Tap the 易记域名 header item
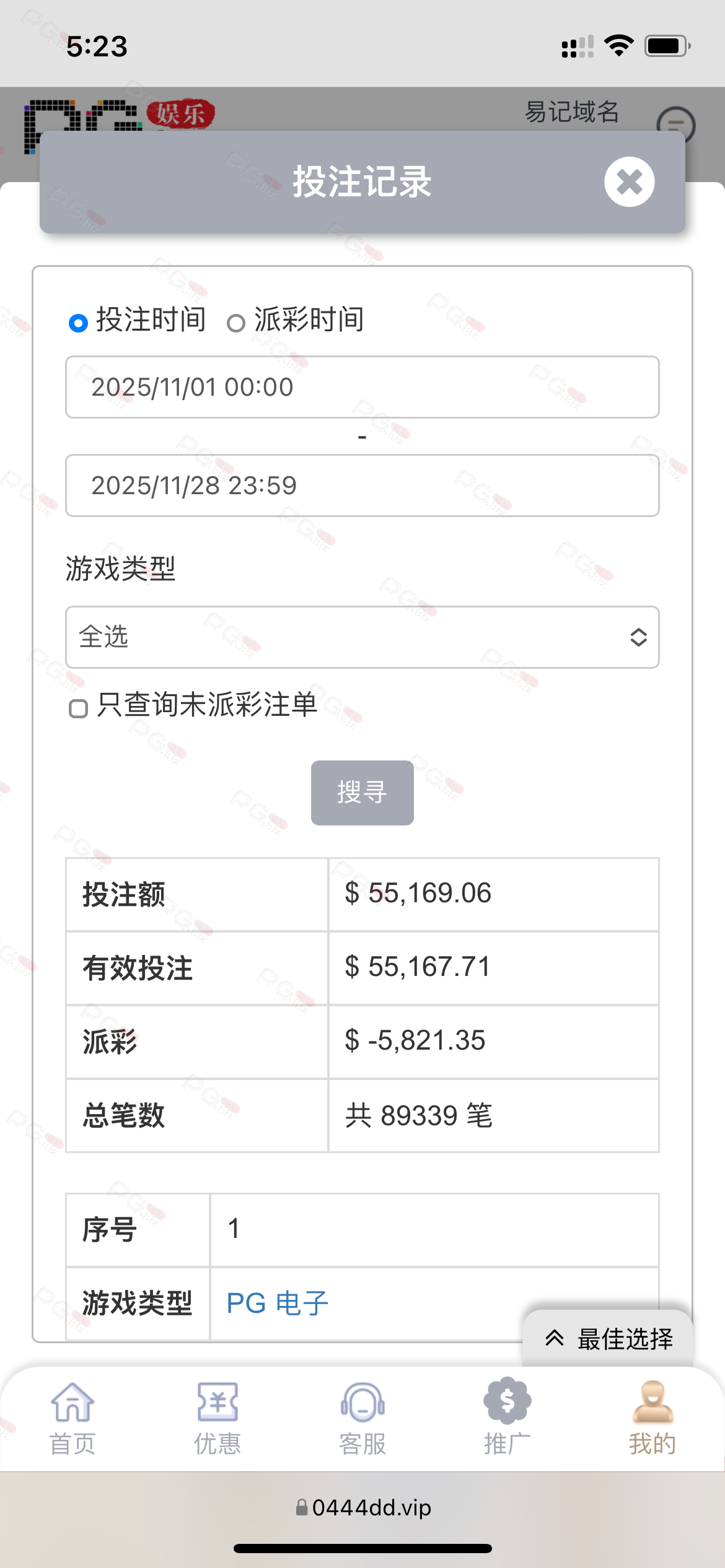 [x=572, y=112]
